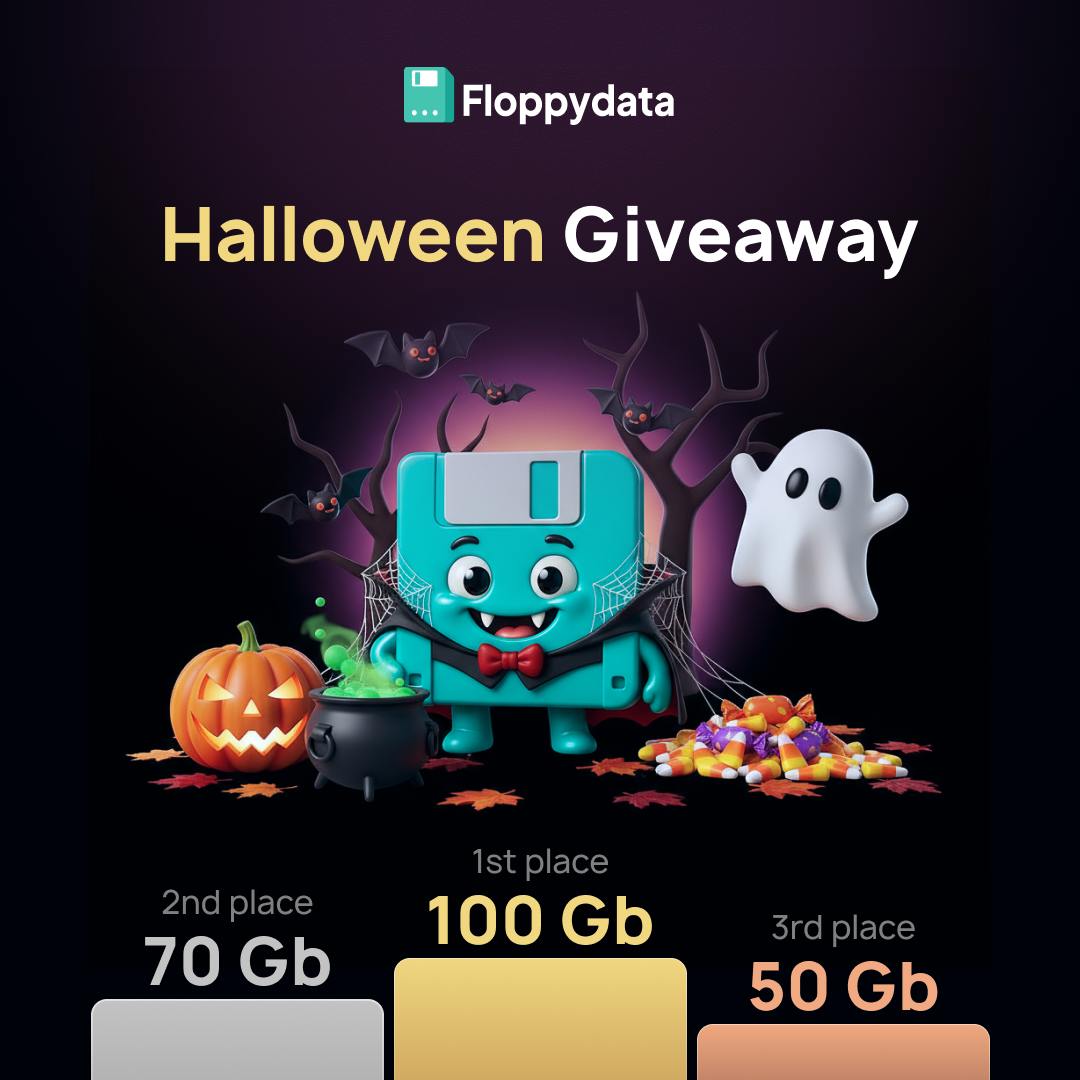Click the Floppydata brand name text

[568, 102]
